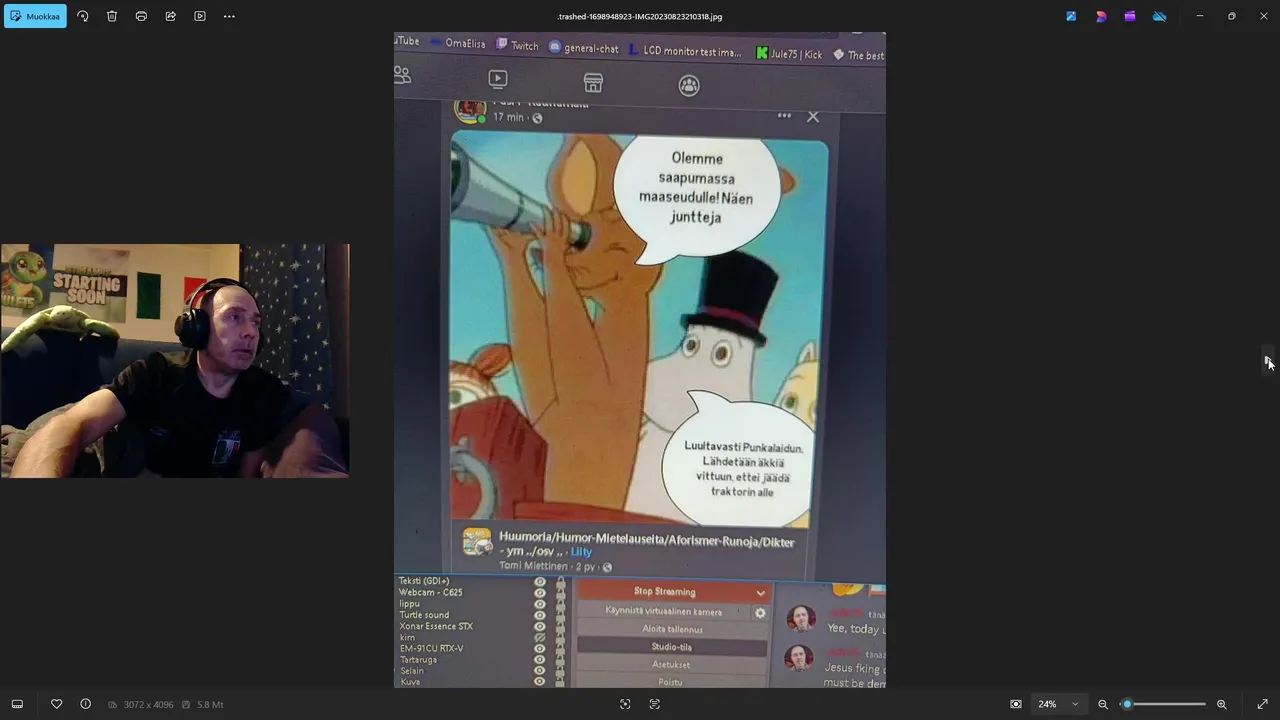Screen dimensions: 1280x720
Task: Minimize the Photos window
Action: pos(1200,16)
